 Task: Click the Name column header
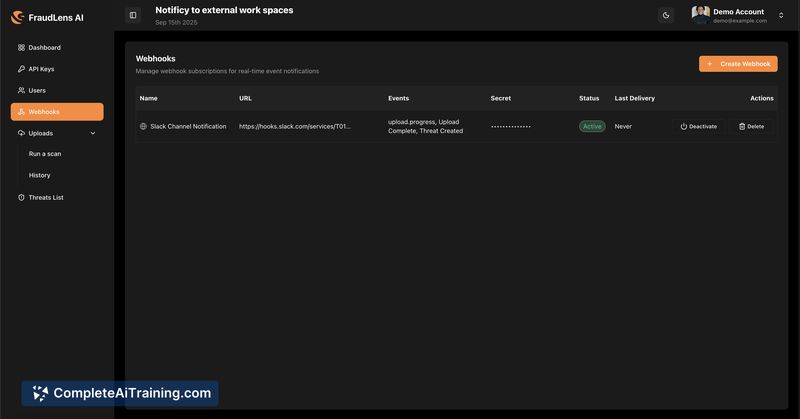point(148,98)
